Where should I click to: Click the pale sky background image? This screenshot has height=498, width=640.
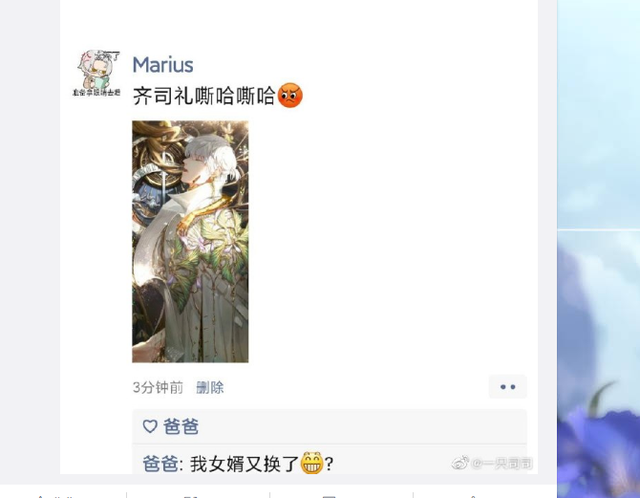coord(599,114)
